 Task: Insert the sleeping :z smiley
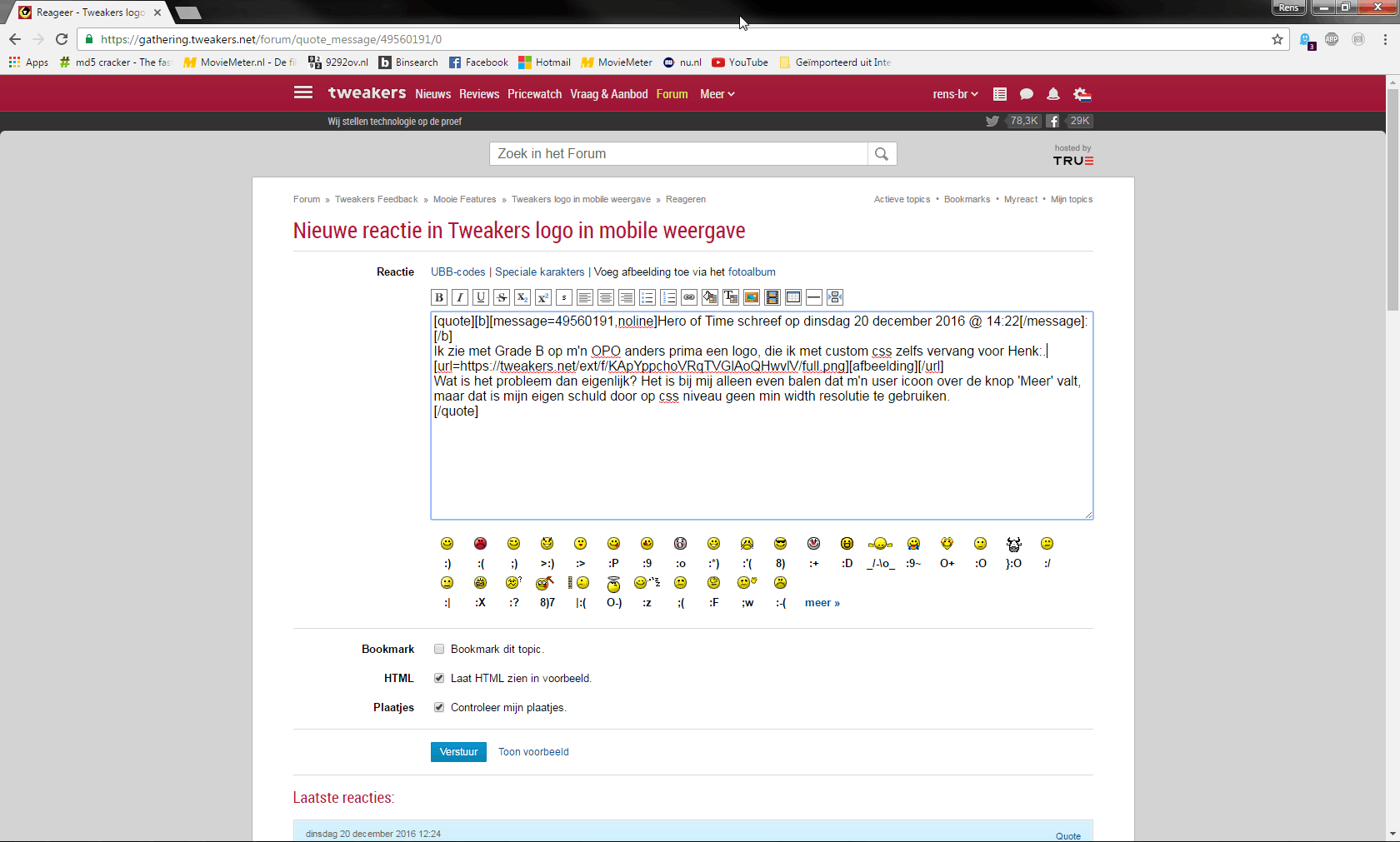647,583
